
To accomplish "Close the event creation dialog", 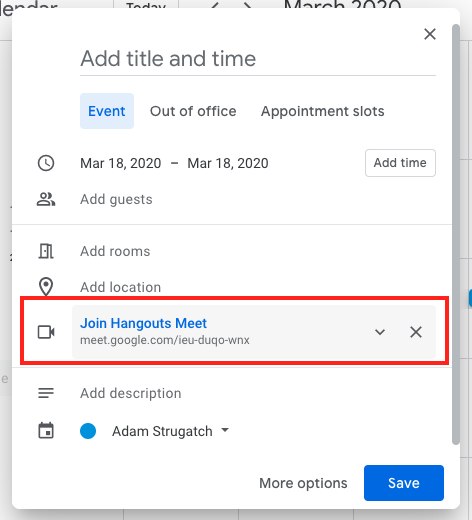I will point(430,34).
